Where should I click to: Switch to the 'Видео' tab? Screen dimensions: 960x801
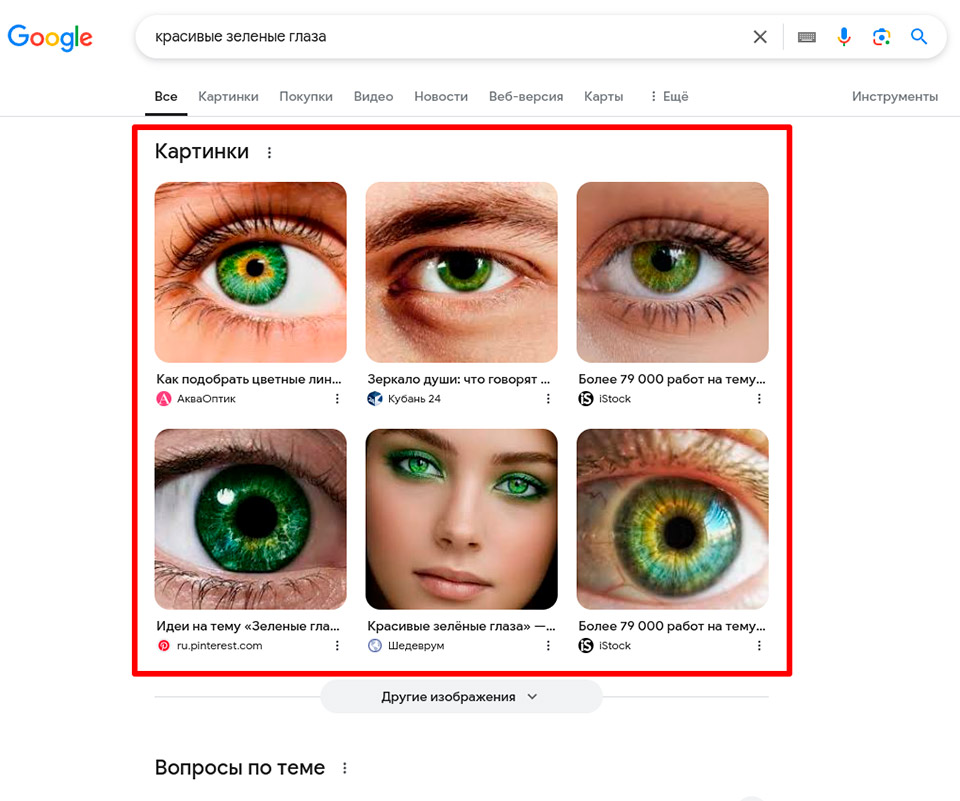tap(373, 96)
